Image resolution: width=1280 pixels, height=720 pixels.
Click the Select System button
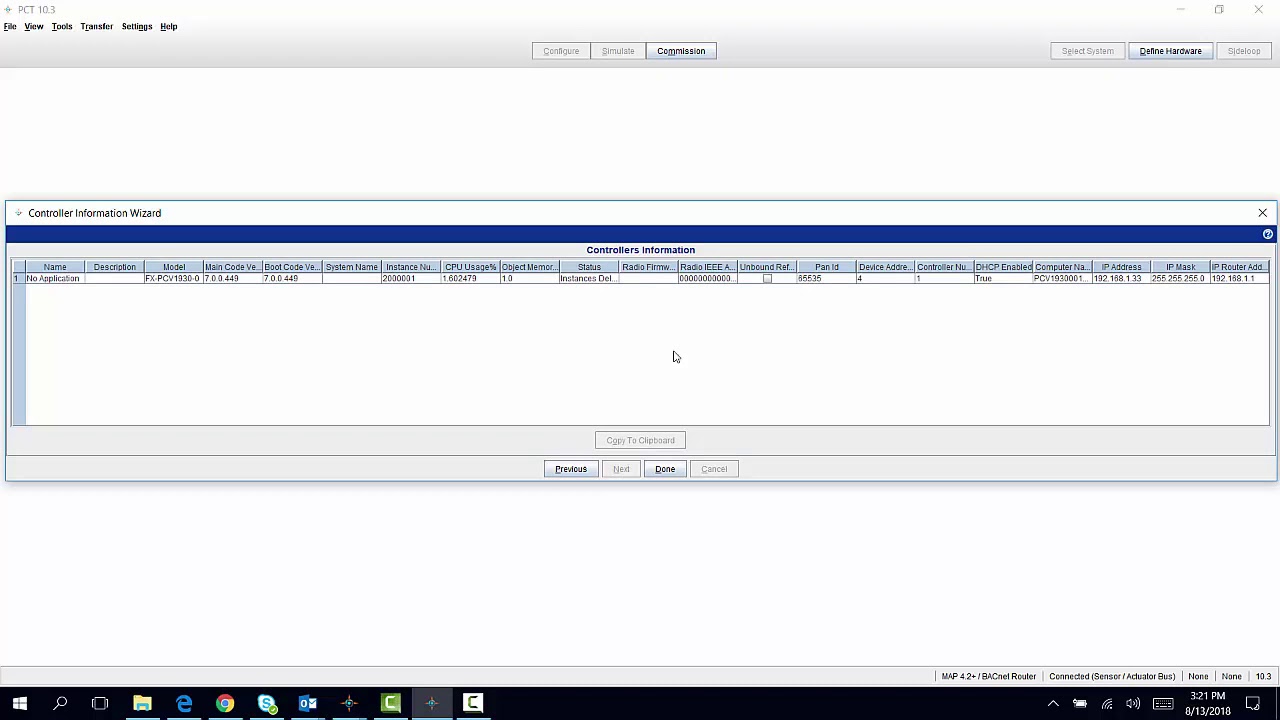1087,51
